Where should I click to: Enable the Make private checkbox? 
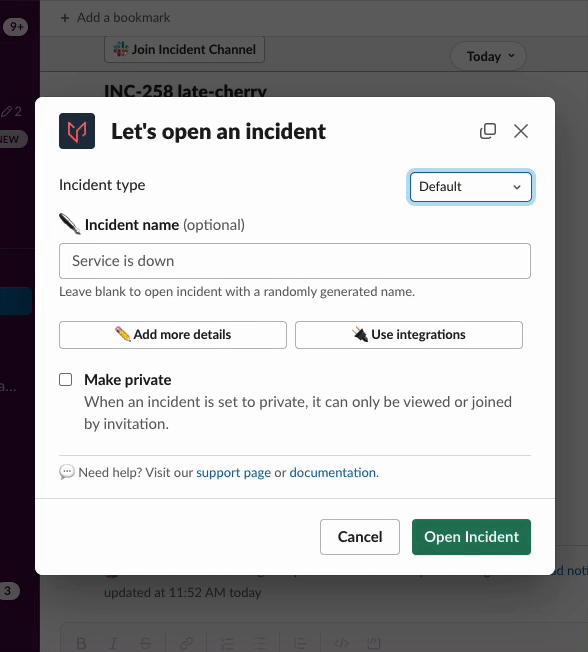[65, 380]
